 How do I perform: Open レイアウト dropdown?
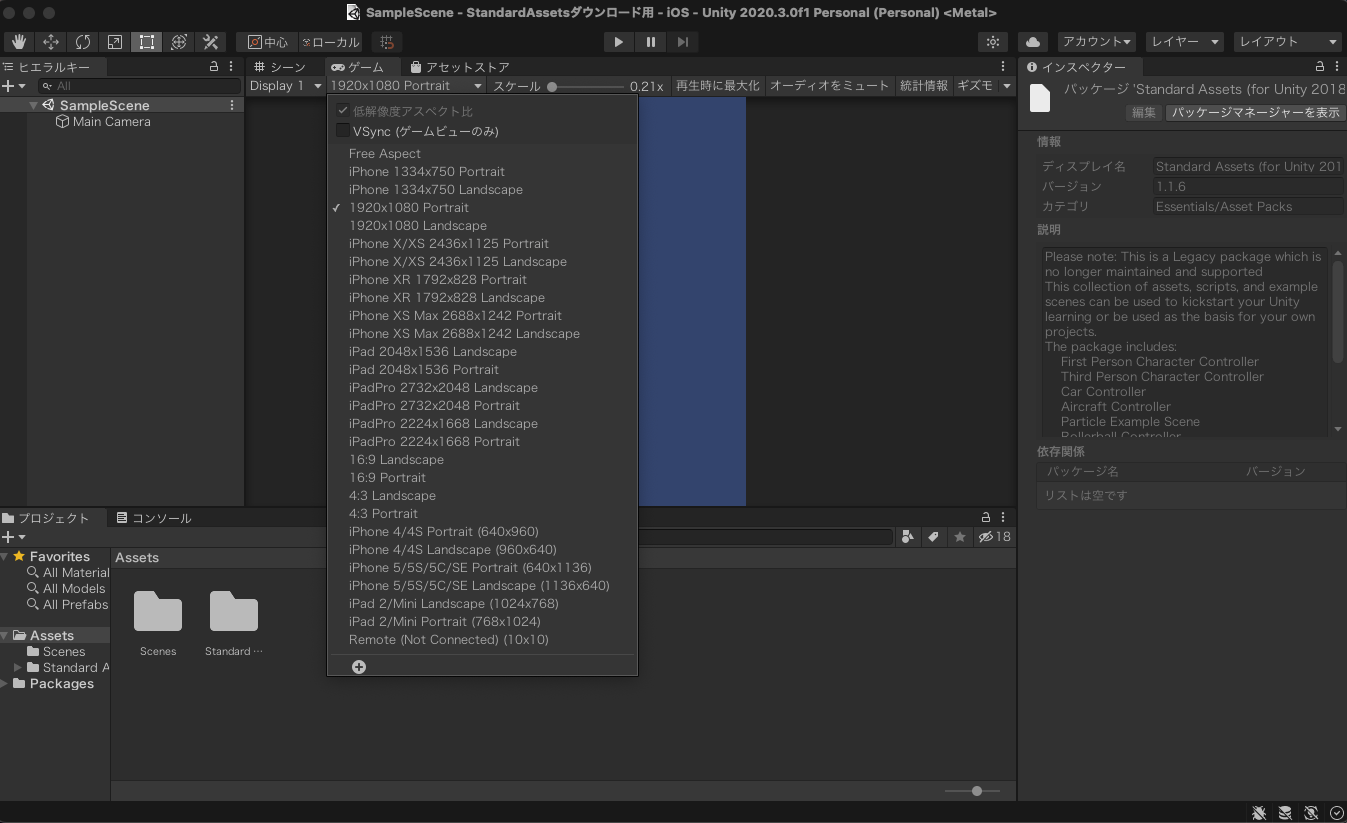(1287, 42)
